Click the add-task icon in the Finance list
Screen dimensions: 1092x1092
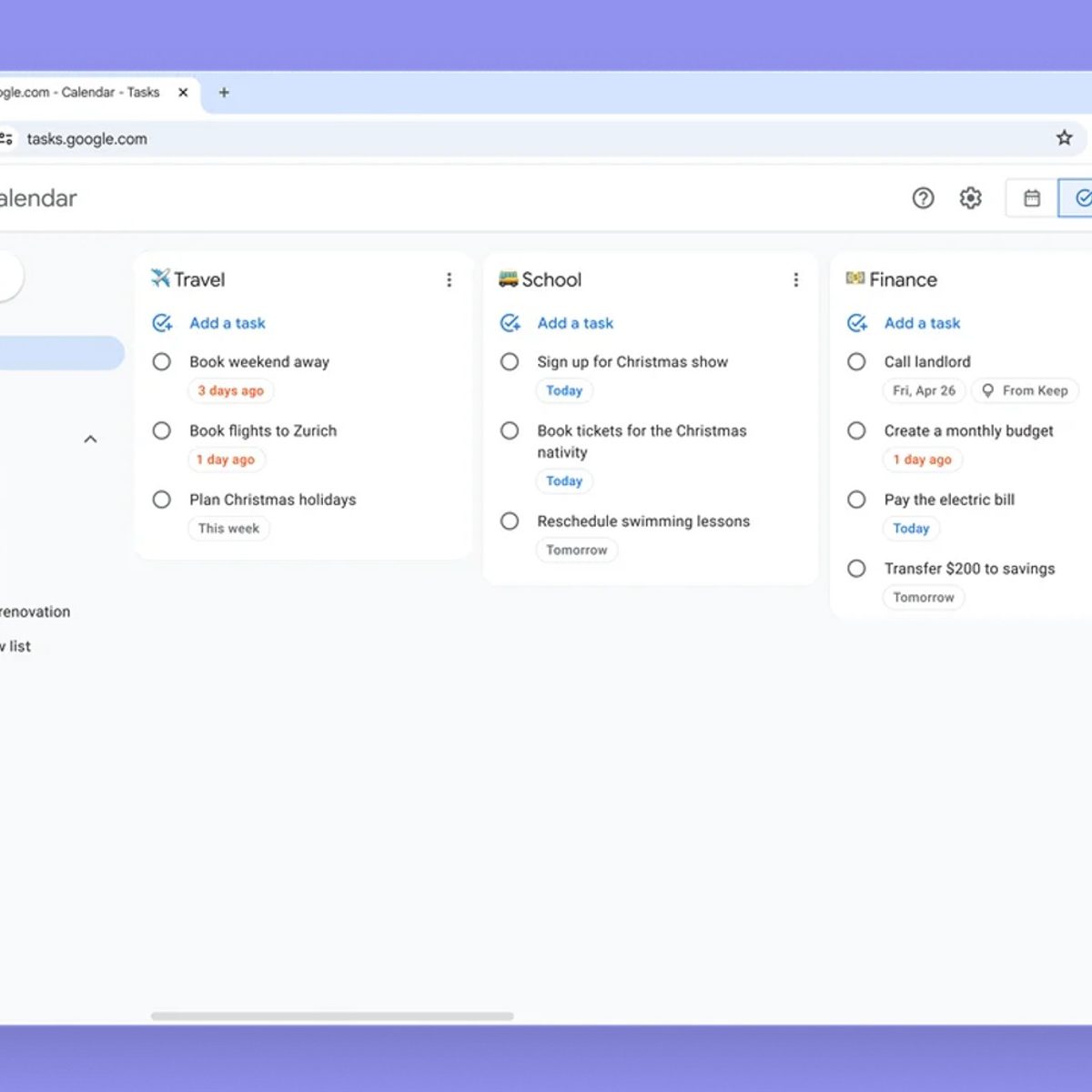tap(857, 323)
